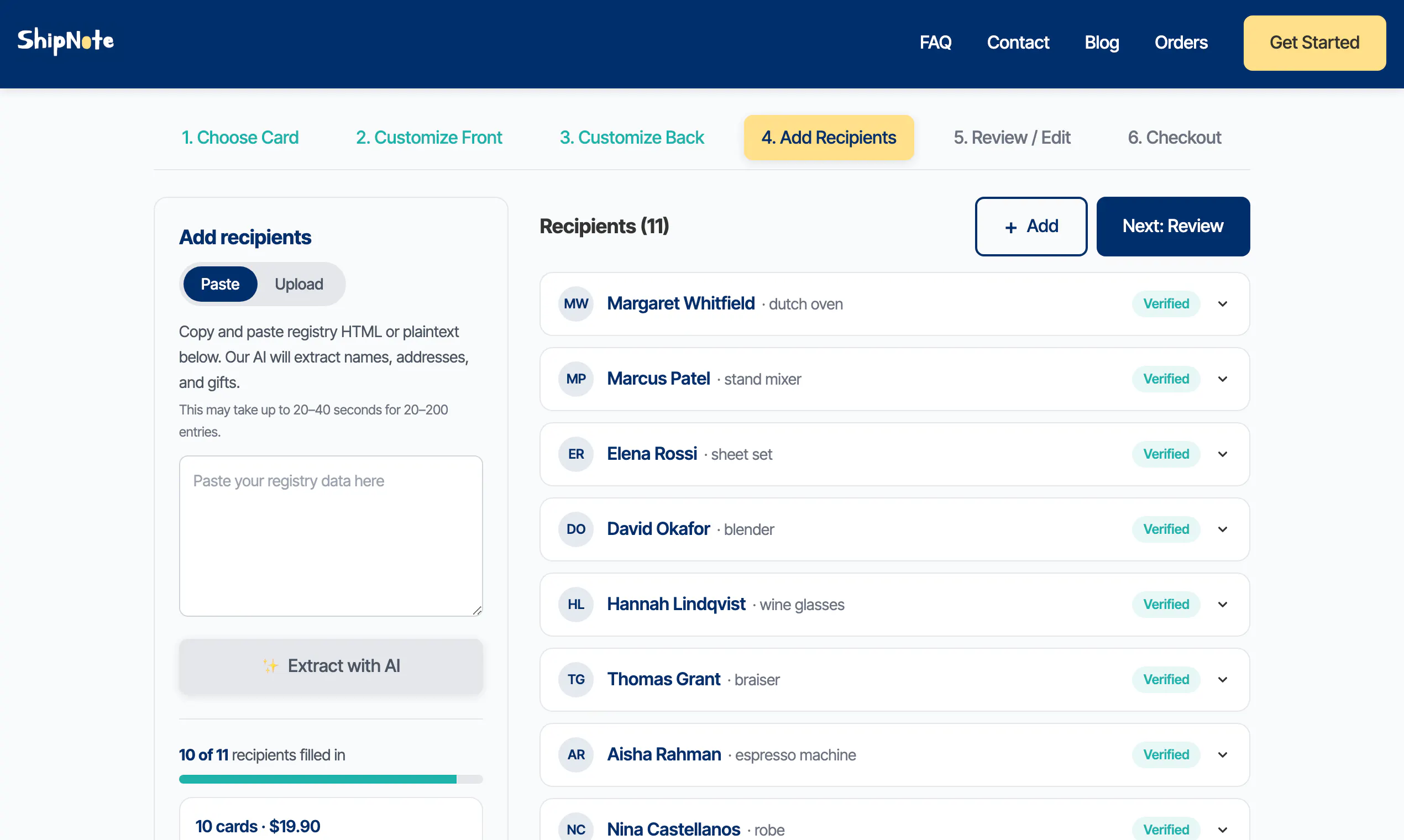Open the Blog link
This screenshot has width=1404, height=840.
1102,43
